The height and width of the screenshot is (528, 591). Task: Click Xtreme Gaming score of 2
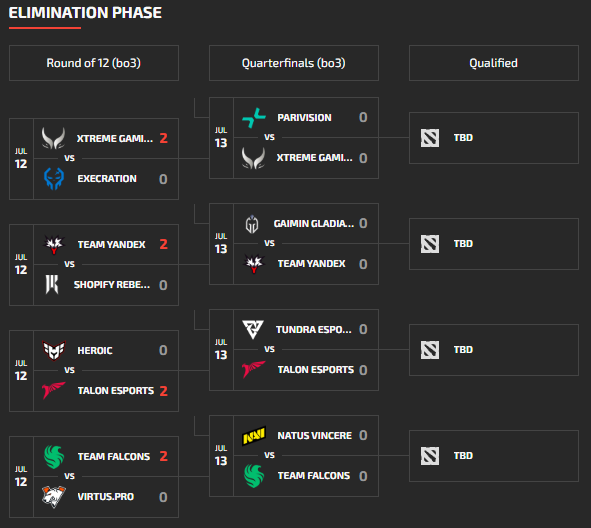[163, 138]
